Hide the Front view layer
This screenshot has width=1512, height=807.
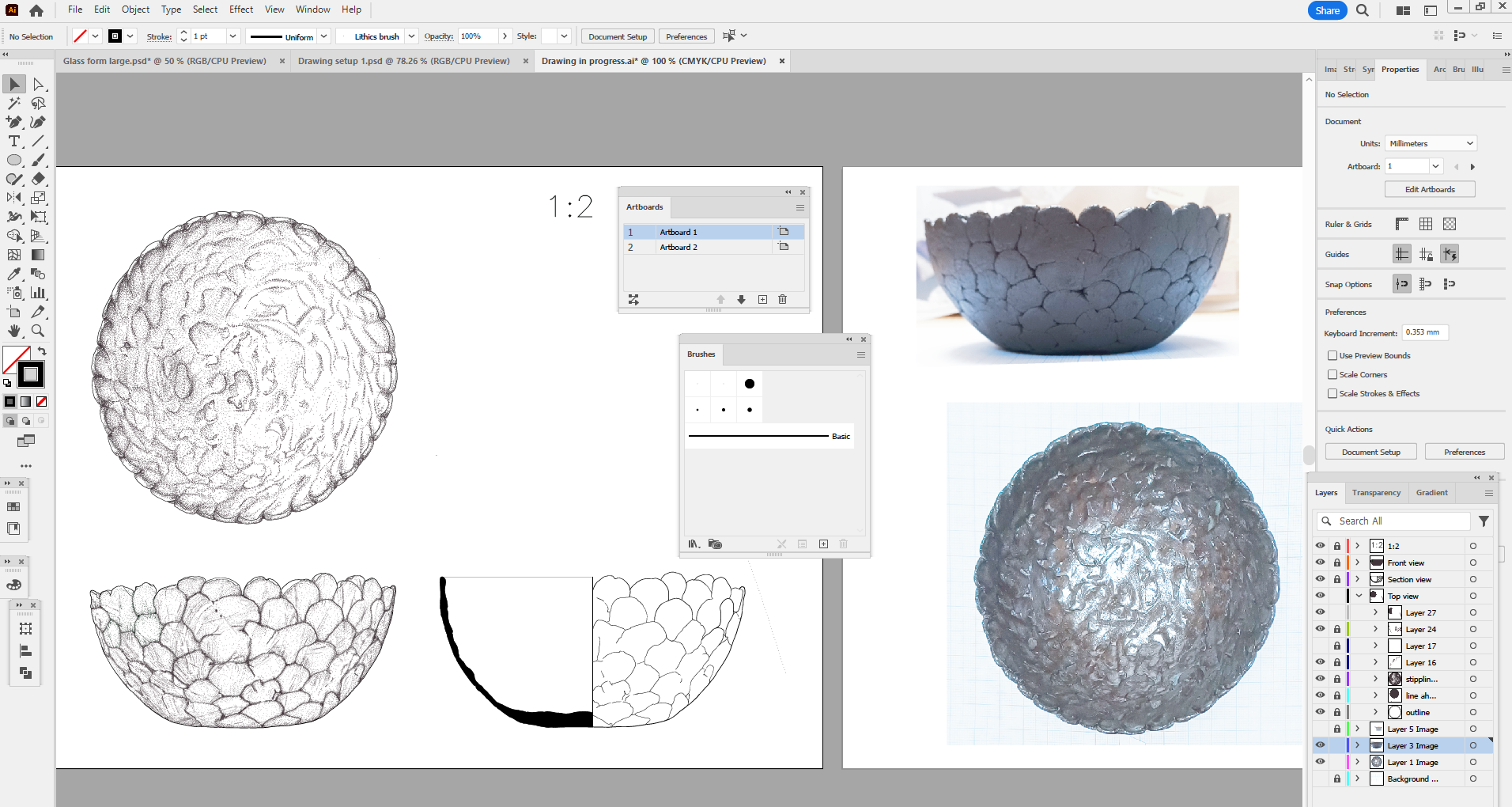point(1320,563)
